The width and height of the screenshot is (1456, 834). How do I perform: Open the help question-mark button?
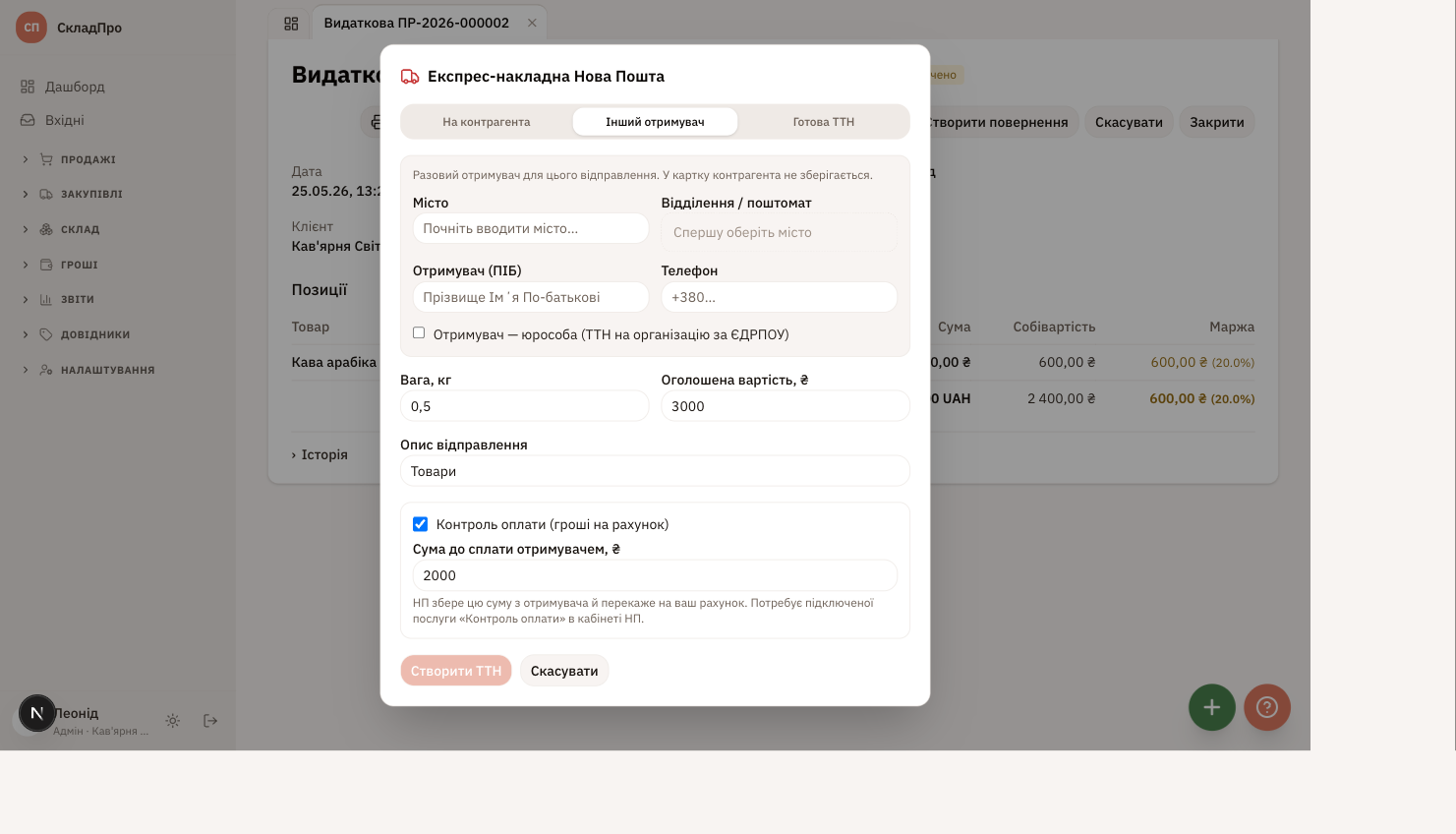[x=1266, y=707]
